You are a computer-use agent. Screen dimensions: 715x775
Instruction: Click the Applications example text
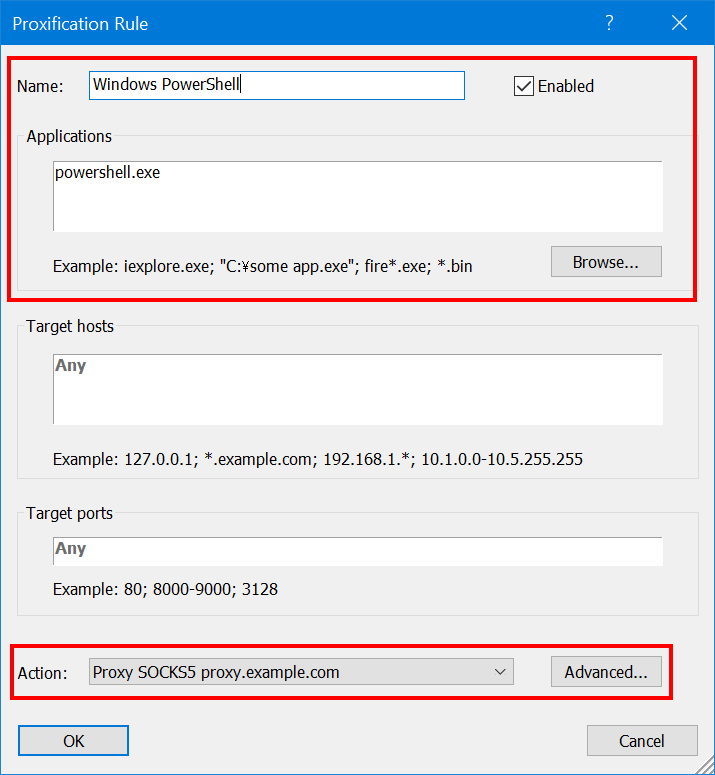coord(262,266)
